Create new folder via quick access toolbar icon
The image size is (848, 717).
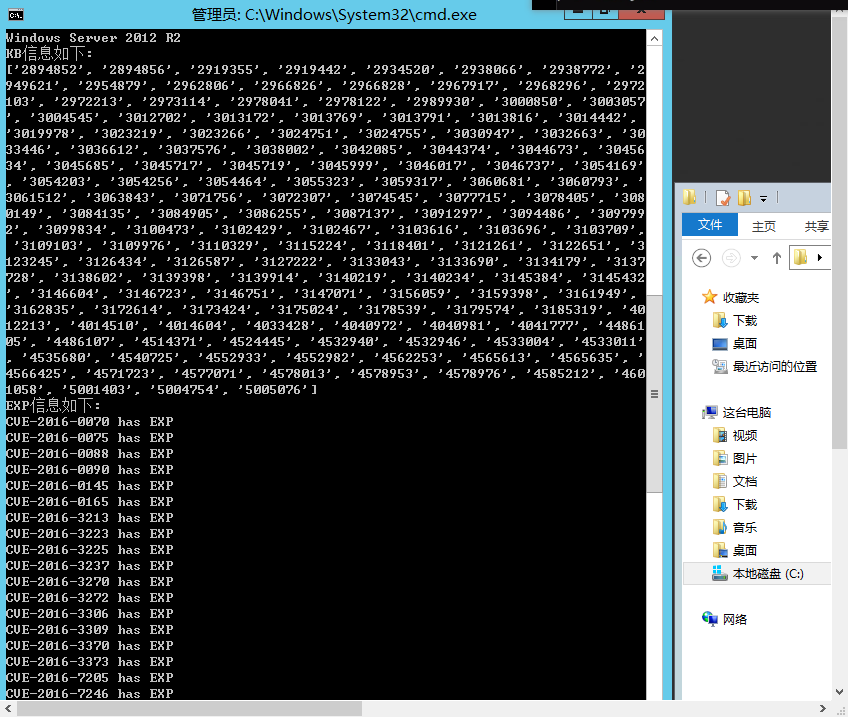click(x=745, y=198)
